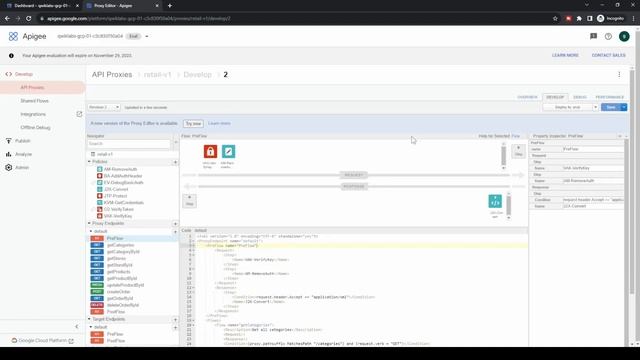Collapse the target endpoint default node
The height and width of the screenshot is (360, 640).
(x=91, y=327)
